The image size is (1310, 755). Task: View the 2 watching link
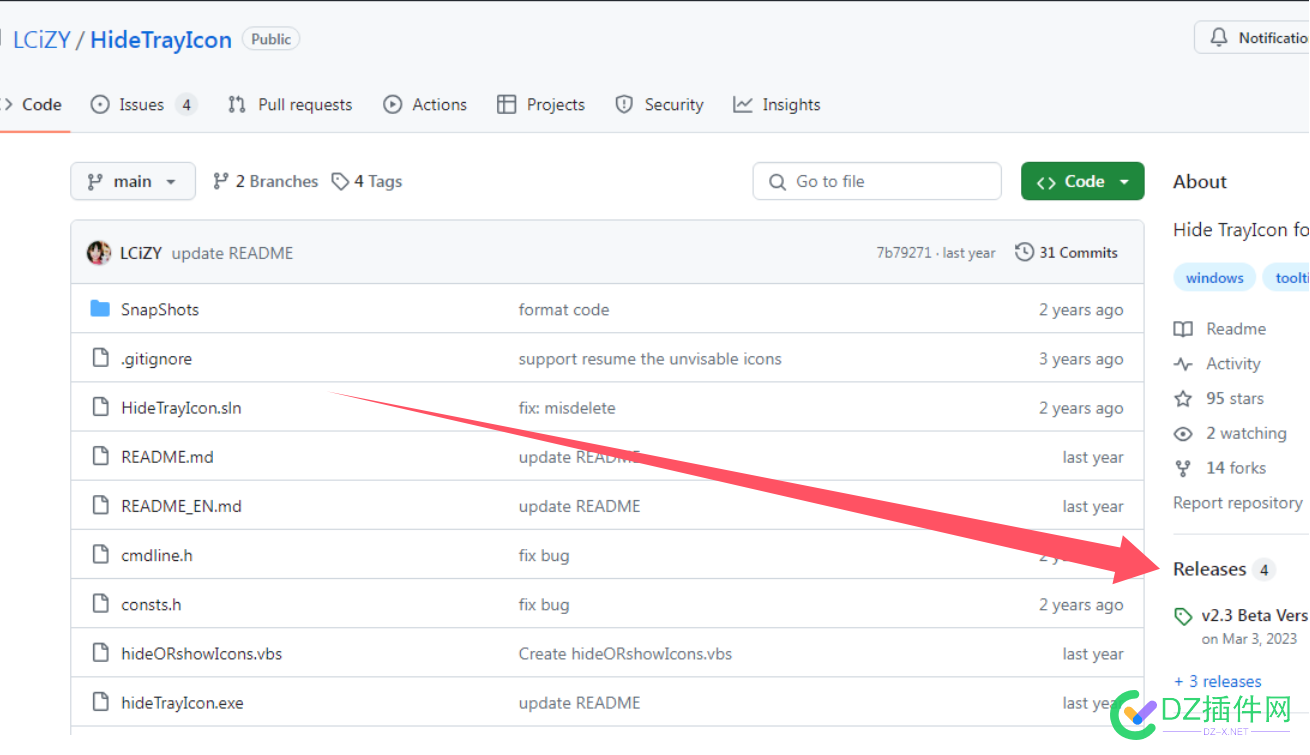[x=1246, y=433]
